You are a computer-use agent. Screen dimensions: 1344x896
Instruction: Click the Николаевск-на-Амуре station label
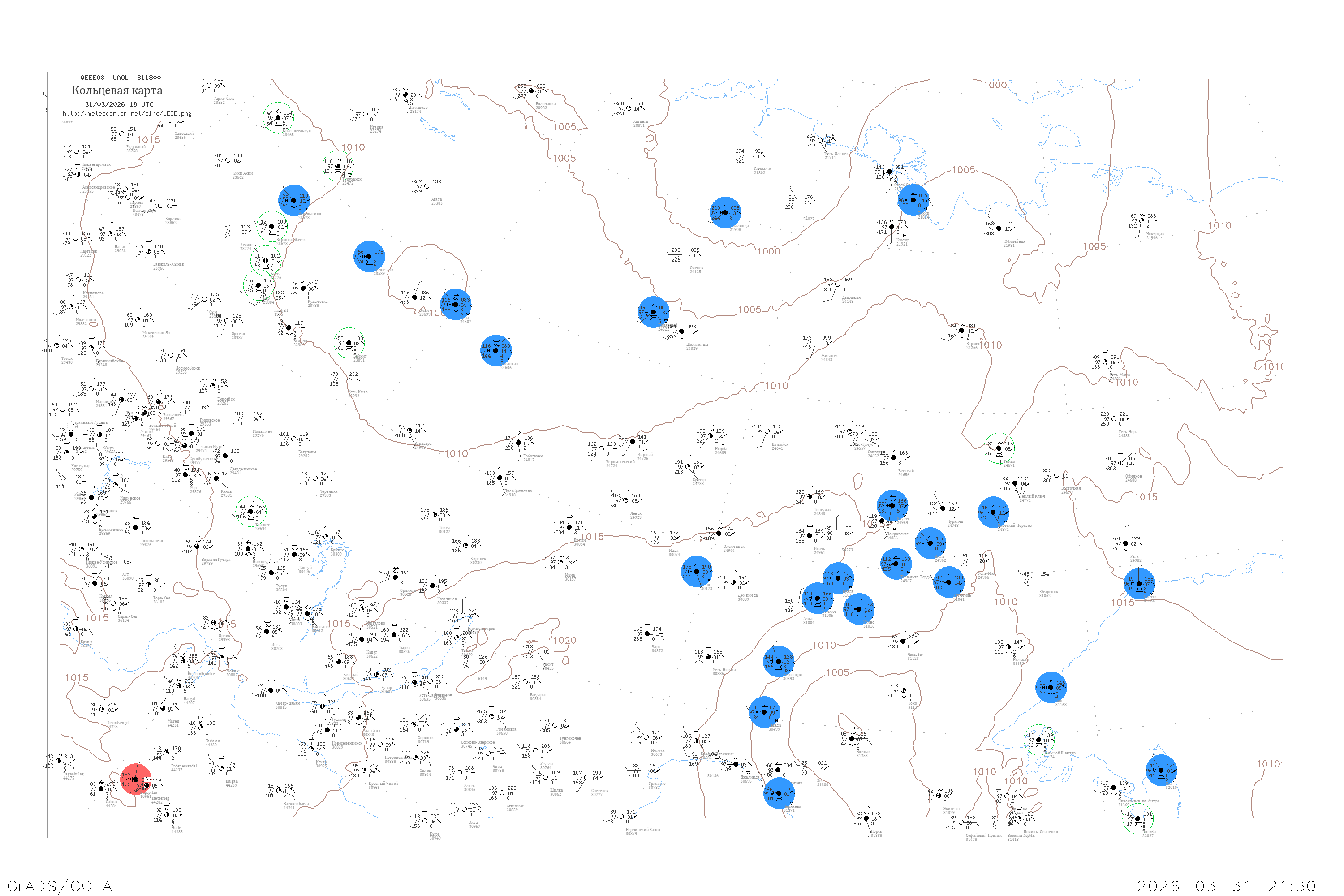pos(1139,801)
